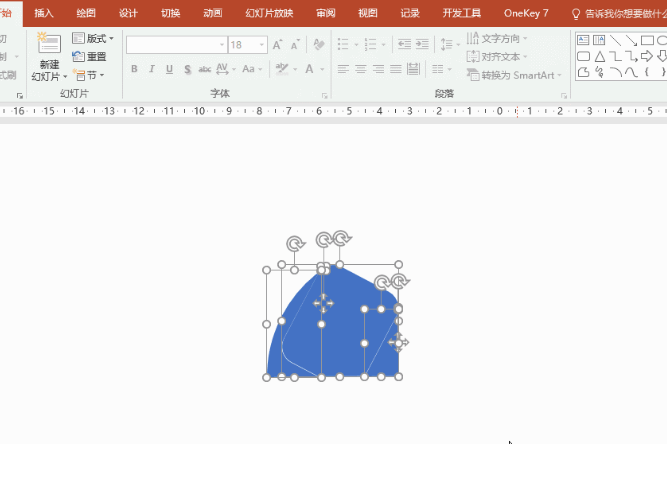The height and width of the screenshot is (486, 667).
Task: Open the Slide Show (幻灯片放映) tab
Action: (x=269, y=13)
